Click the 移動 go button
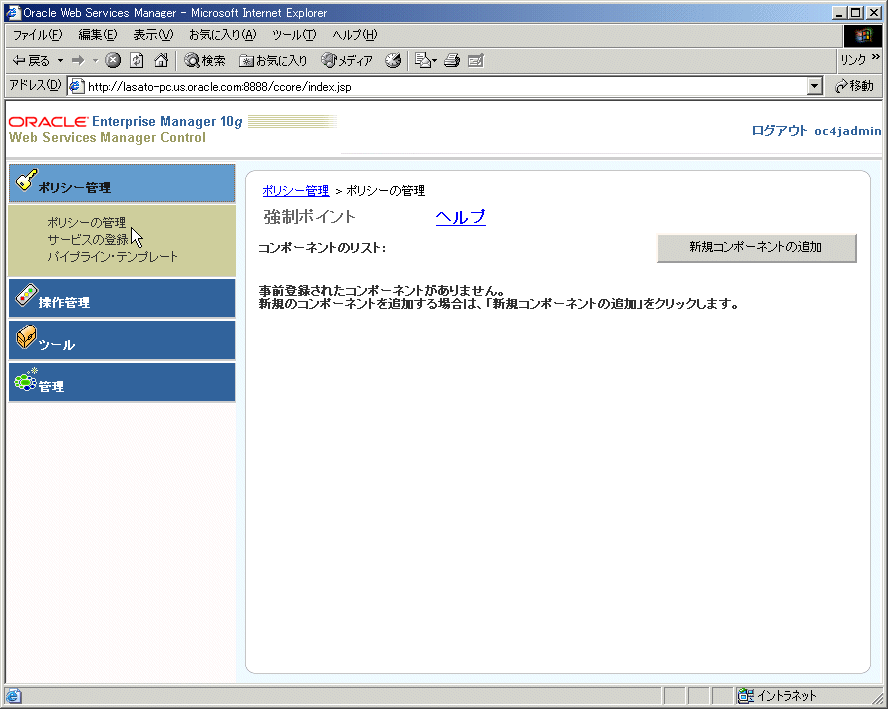The width and height of the screenshot is (888, 709). [855, 86]
